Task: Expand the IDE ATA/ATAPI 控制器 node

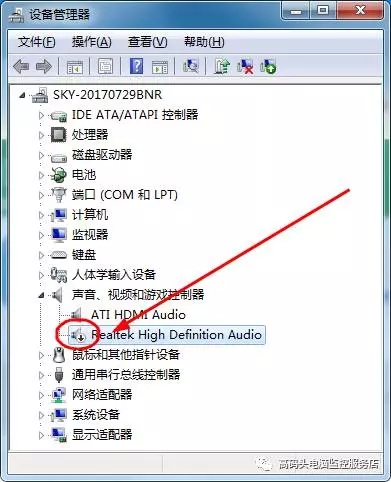Action: [x=41, y=115]
